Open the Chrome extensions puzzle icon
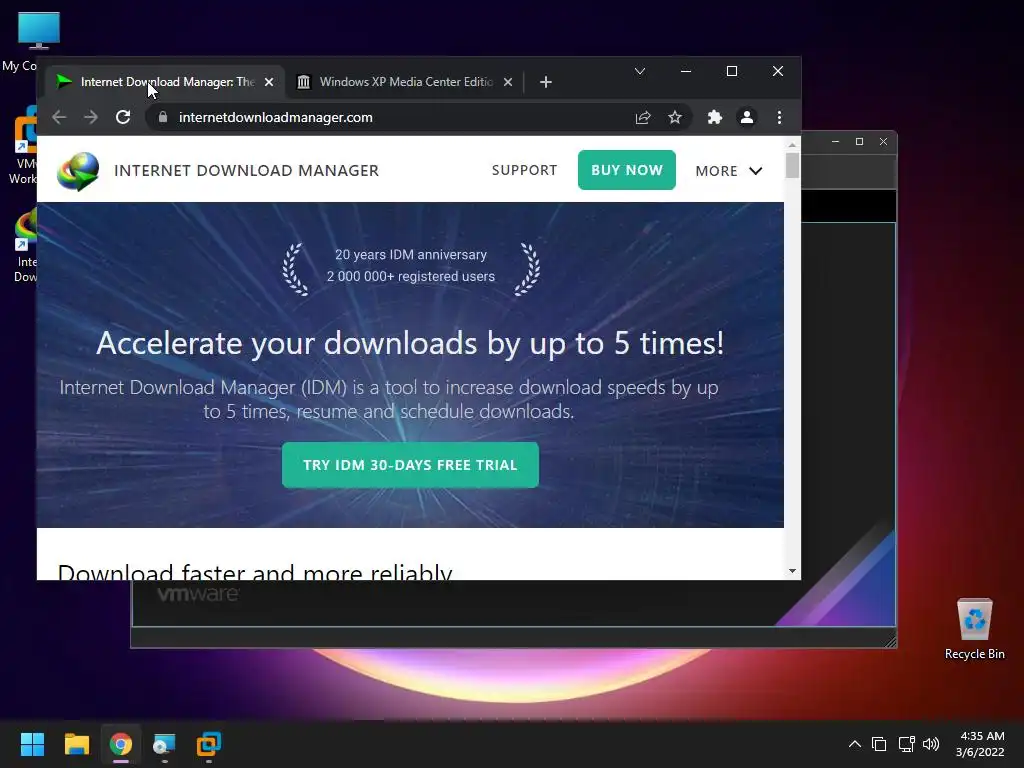Viewport: 1024px width, 768px height. (715, 118)
